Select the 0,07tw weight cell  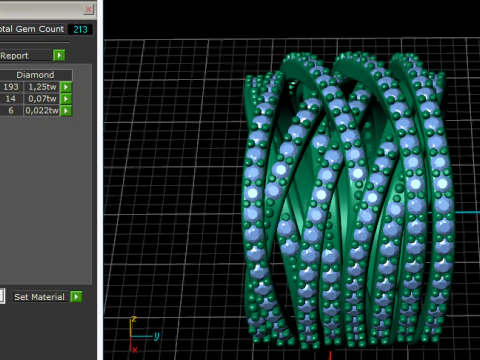tap(42, 99)
